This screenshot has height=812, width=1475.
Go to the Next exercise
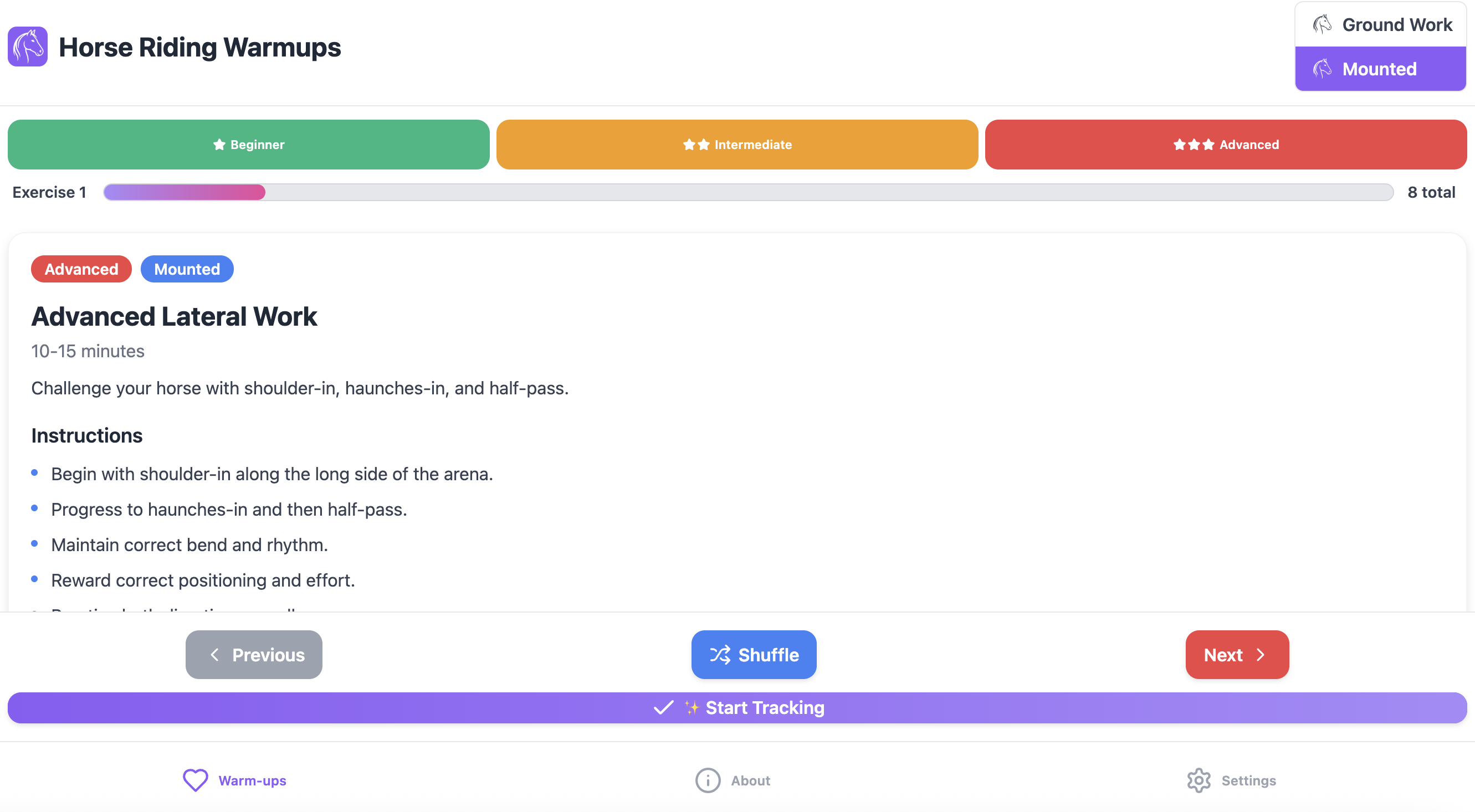tap(1236, 655)
